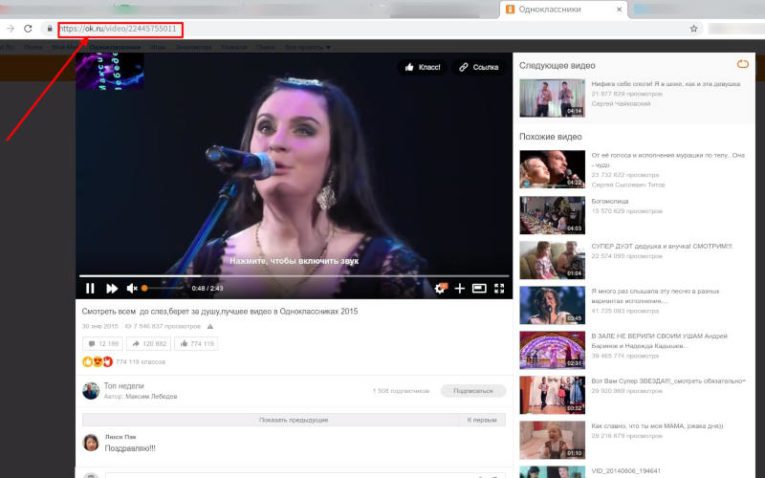Open the Богомолица video title

tap(610, 201)
